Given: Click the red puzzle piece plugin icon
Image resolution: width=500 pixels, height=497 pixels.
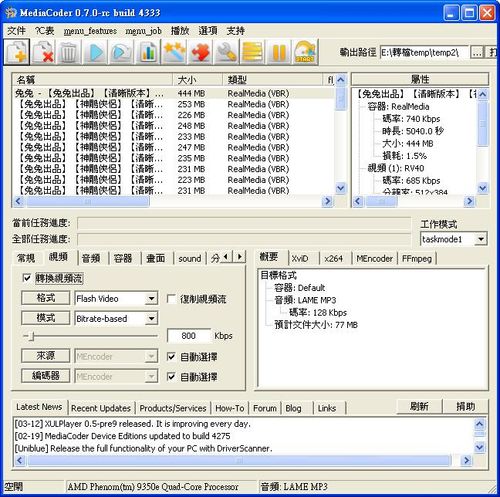Looking at the screenshot, I should pos(201,52).
